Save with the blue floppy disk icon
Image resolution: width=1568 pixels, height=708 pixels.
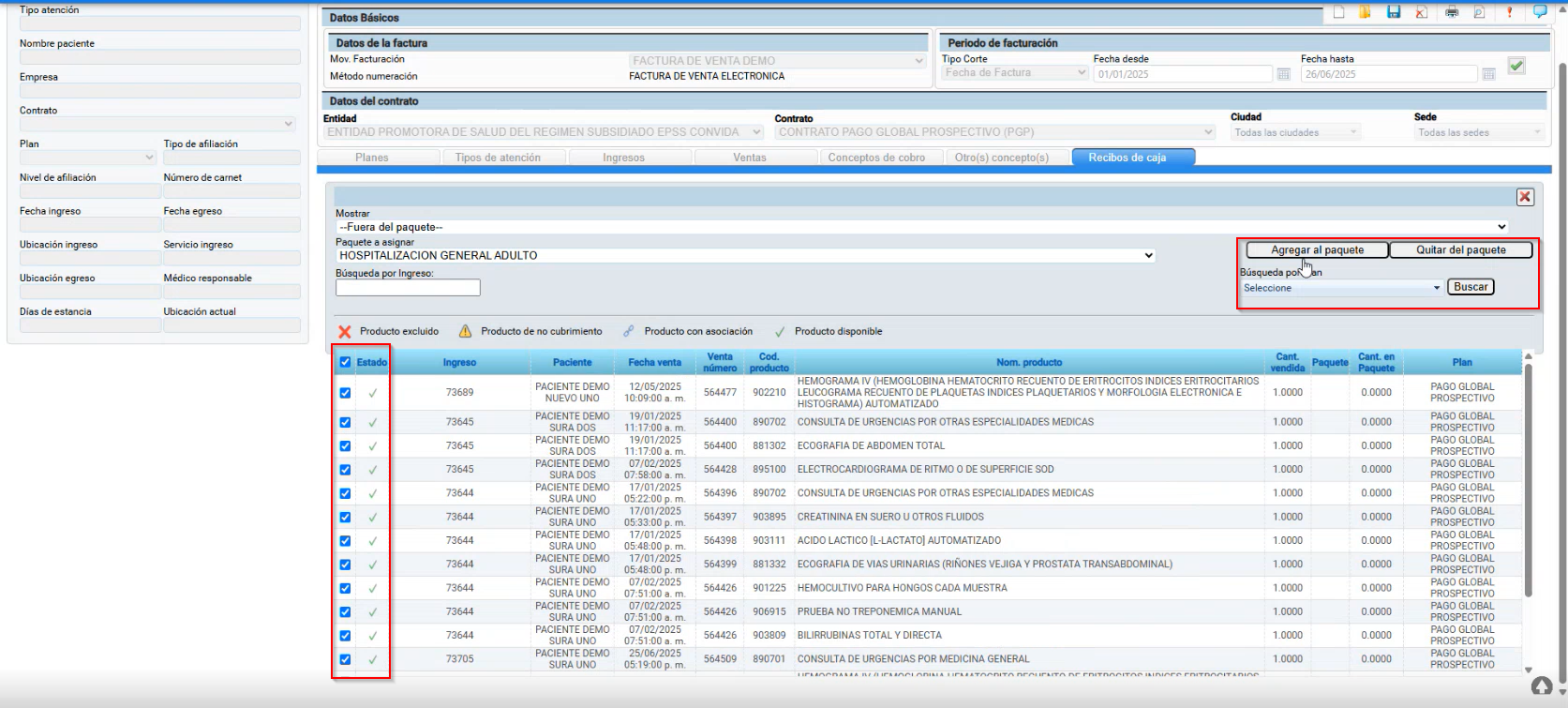(x=1394, y=12)
